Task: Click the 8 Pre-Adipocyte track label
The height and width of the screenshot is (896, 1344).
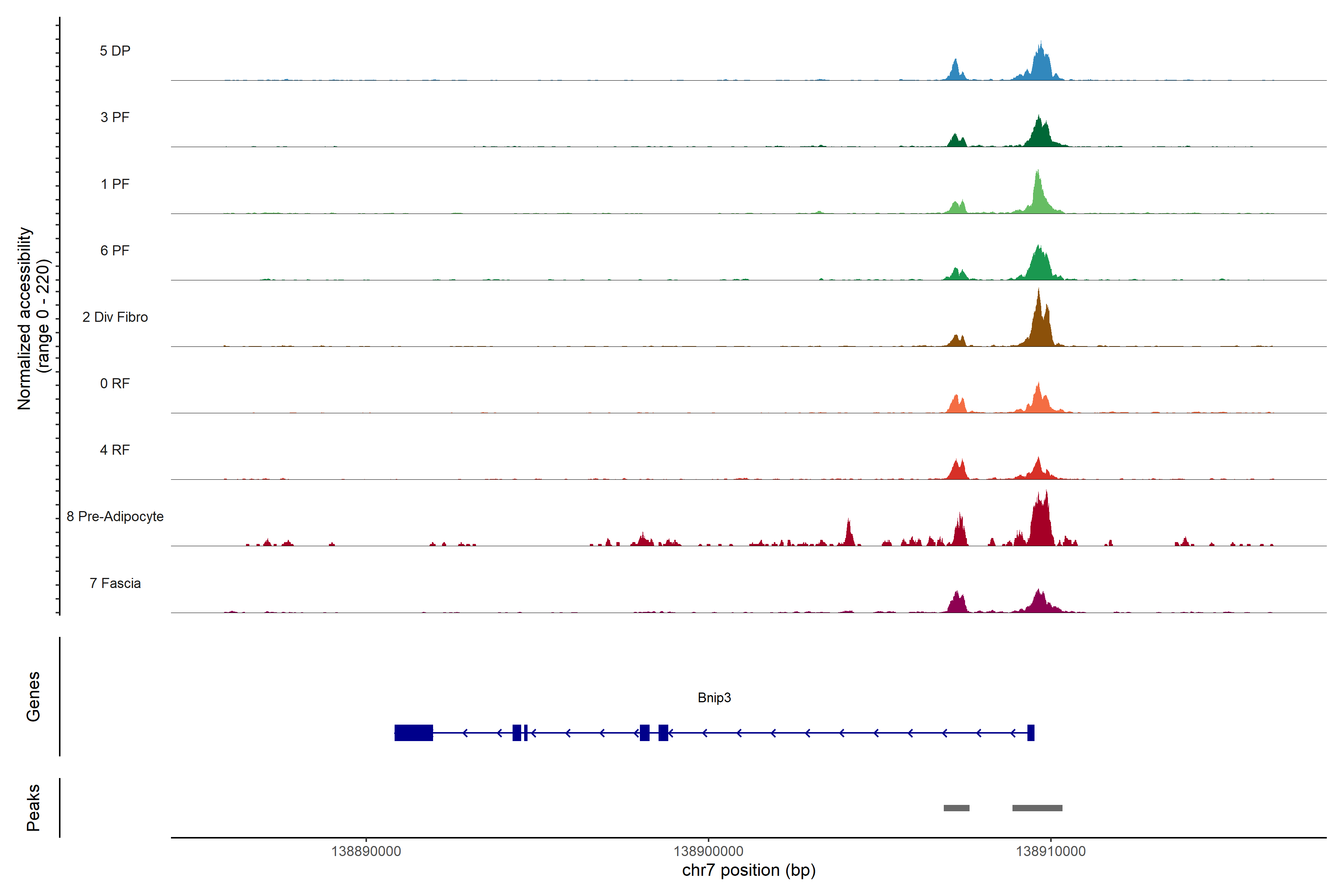Action: 115,517
